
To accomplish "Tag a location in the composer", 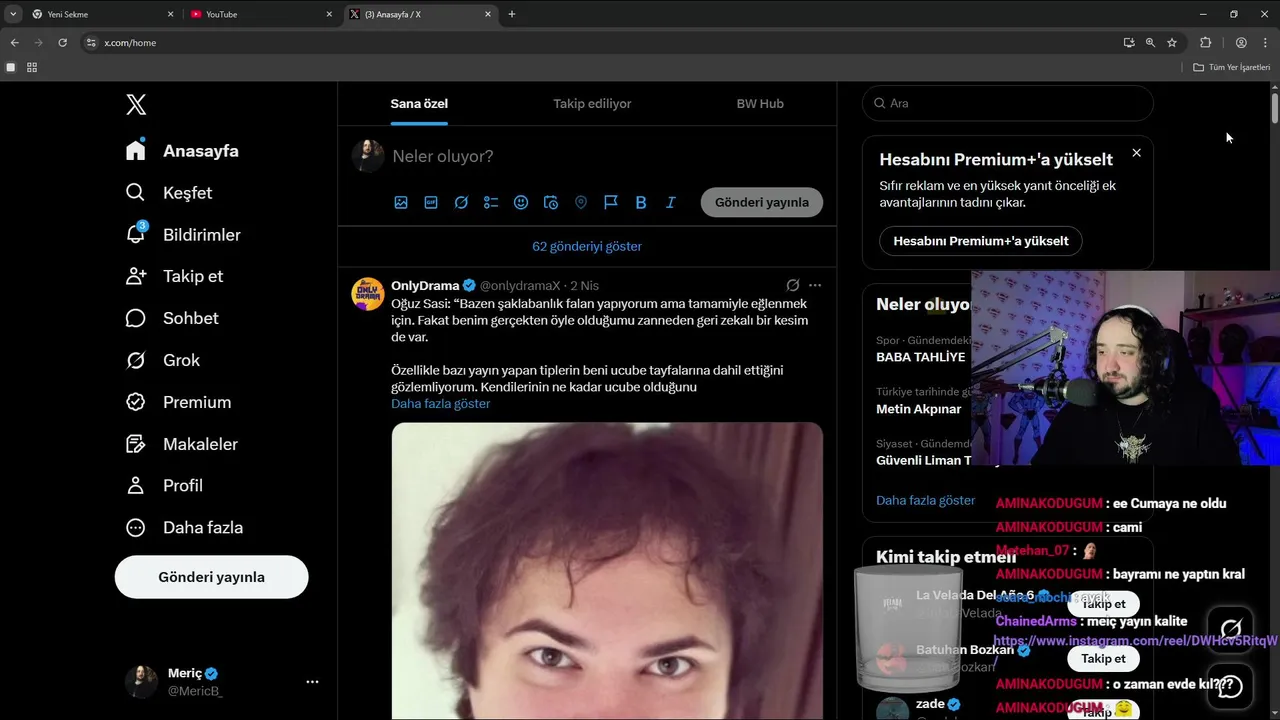I will (x=581, y=202).
